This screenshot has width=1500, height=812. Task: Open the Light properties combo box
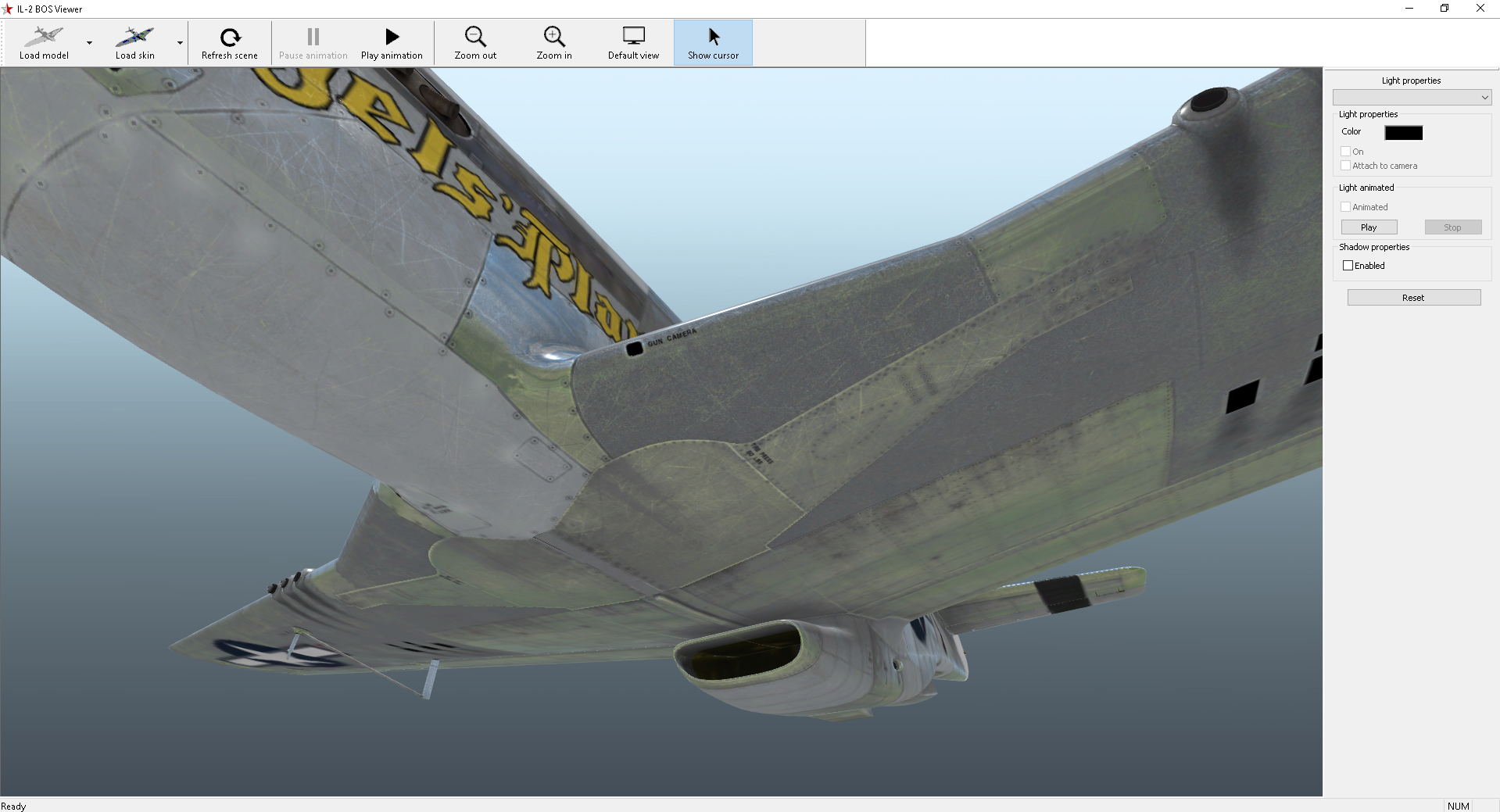1412,98
